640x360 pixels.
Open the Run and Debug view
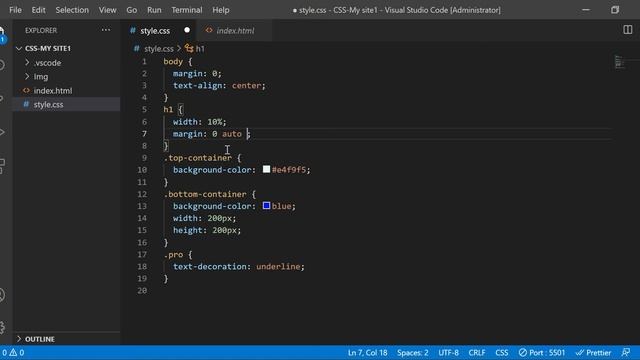(x=2, y=132)
